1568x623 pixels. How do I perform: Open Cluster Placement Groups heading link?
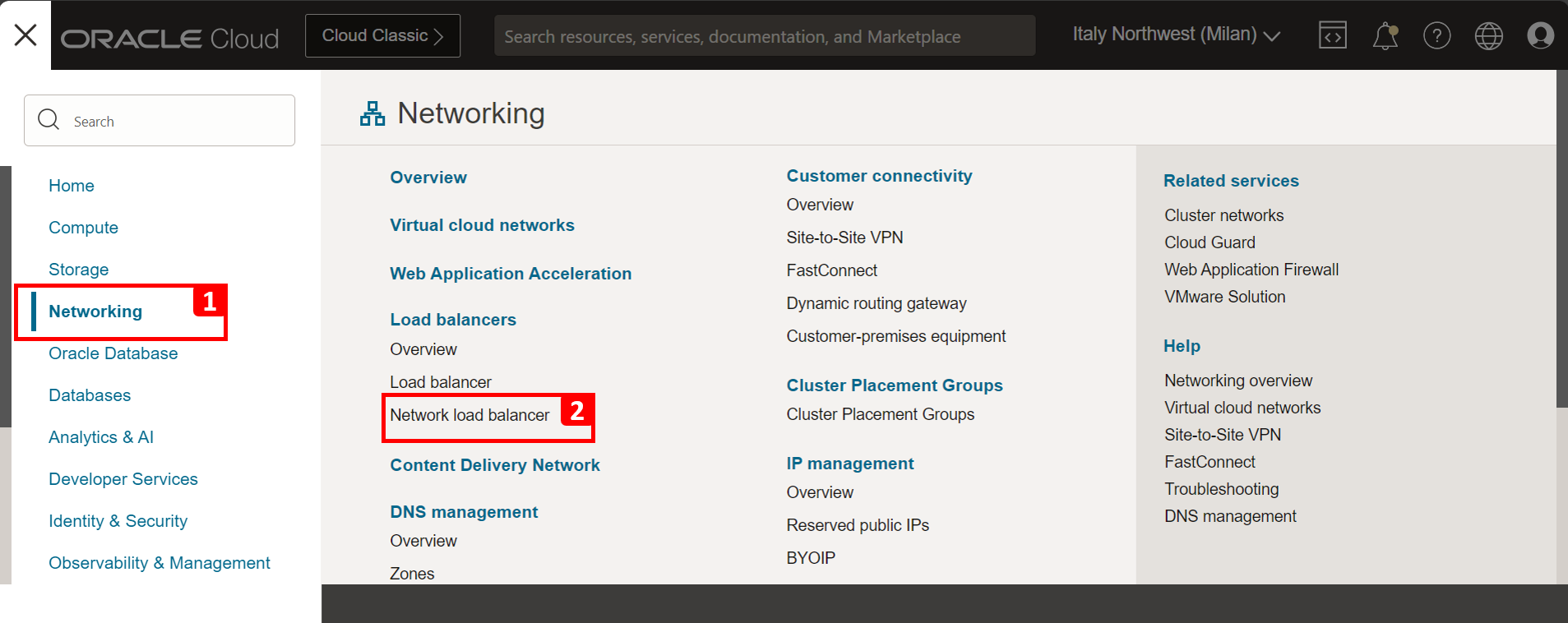click(895, 385)
